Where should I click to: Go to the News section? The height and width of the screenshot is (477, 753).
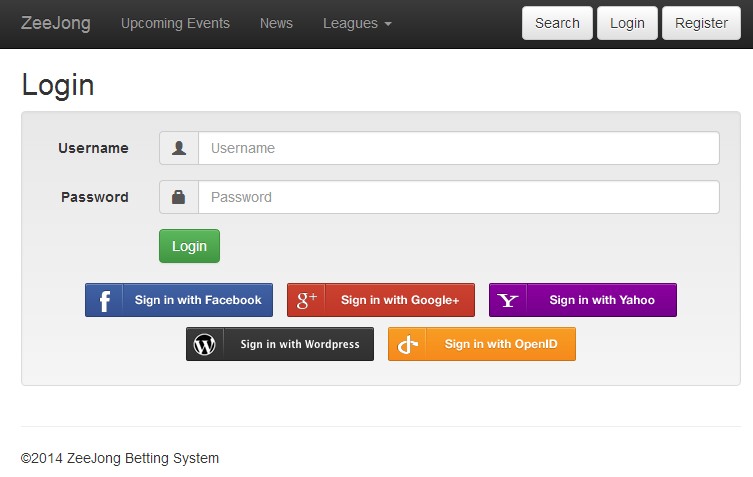coord(276,23)
